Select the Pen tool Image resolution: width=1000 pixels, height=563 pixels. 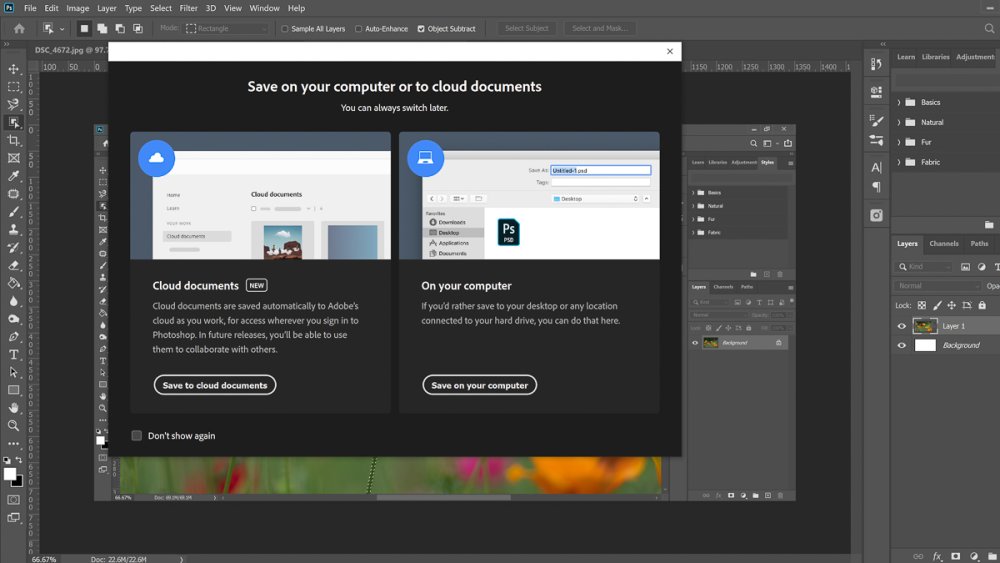(x=13, y=337)
